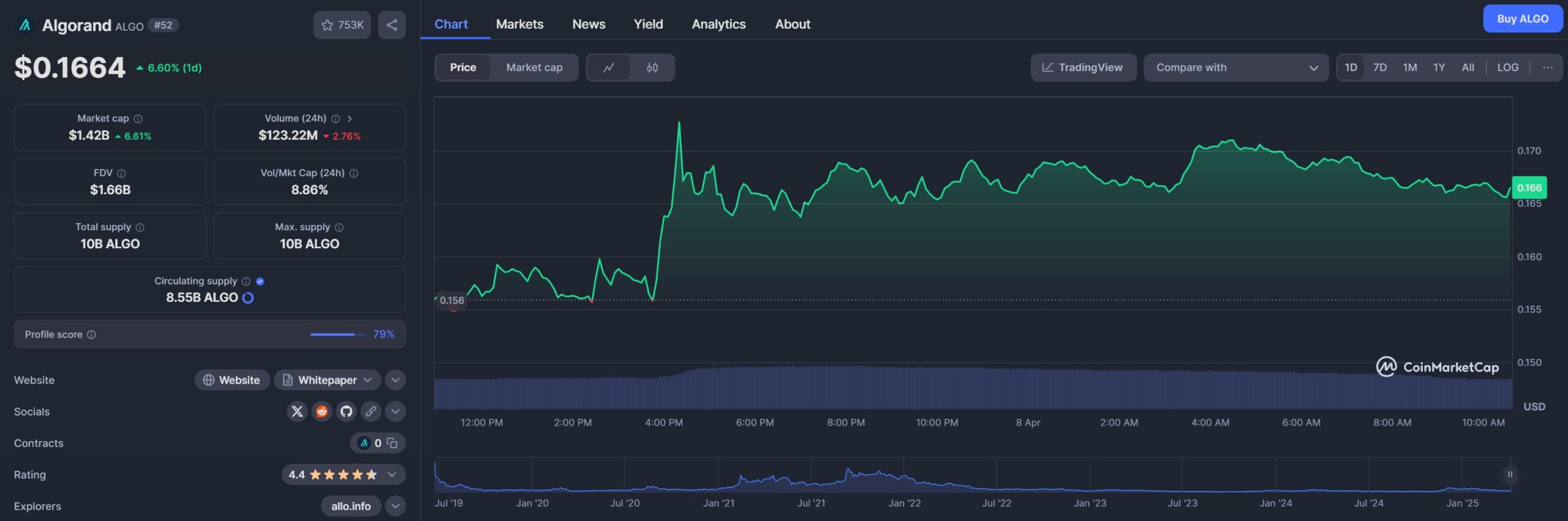Set chart range to 1D
Image resolution: width=1568 pixels, height=521 pixels.
1351,67
